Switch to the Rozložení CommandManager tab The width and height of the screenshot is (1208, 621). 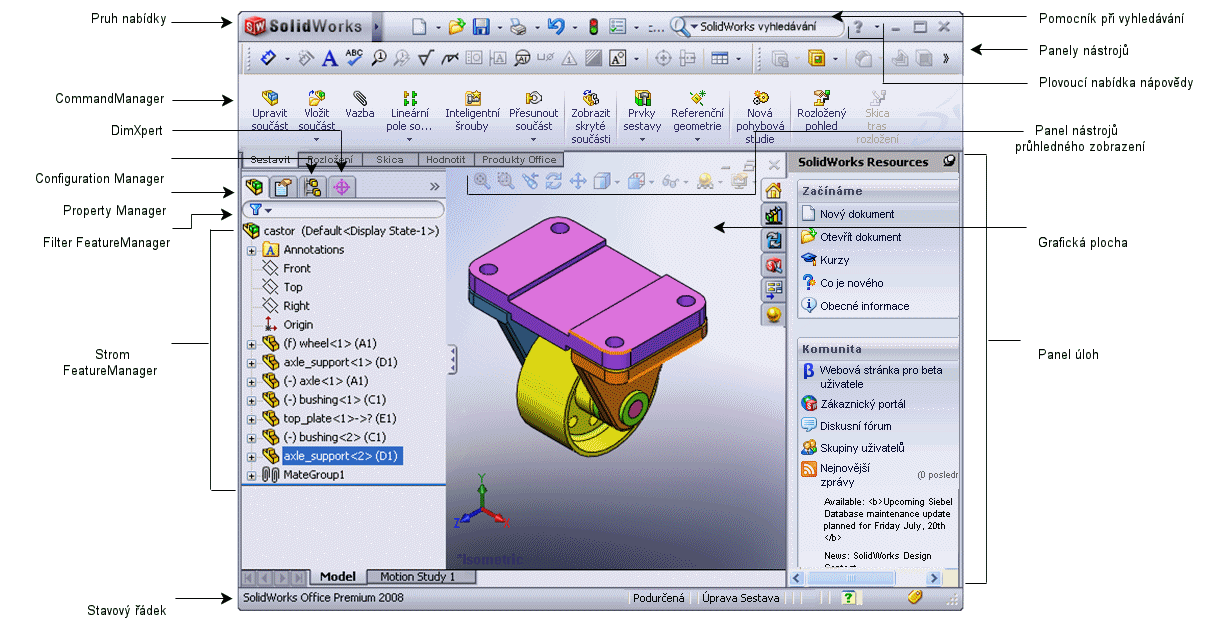tap(329, 160)
